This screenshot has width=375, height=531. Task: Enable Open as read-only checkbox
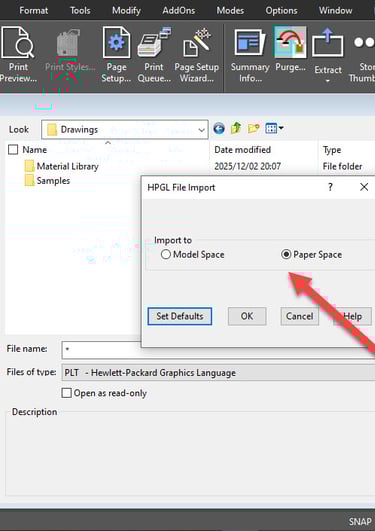(x=66, y=393)
